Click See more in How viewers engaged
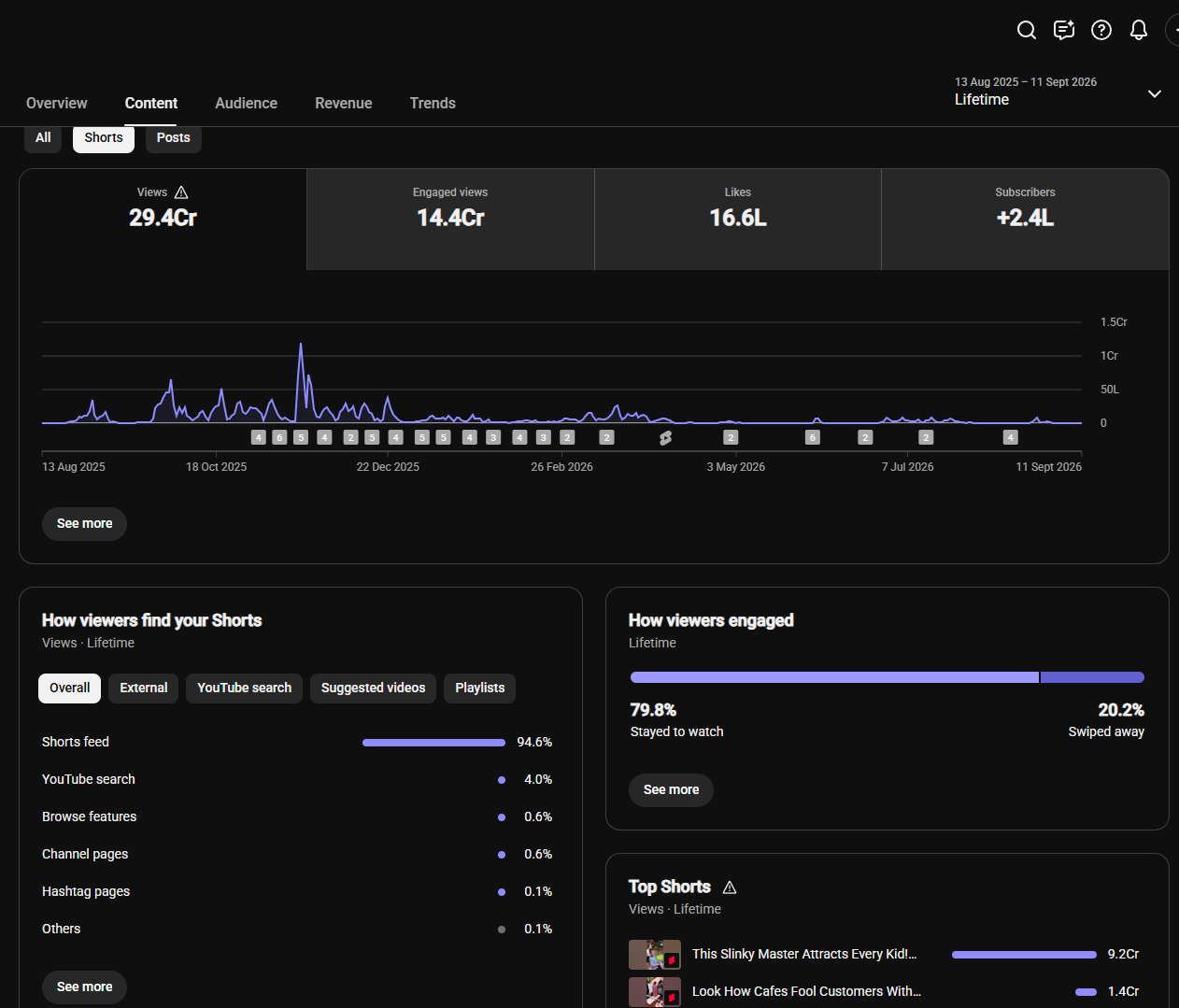Image resolution: width=1179 pixels, height=1008 pixels. (x=671, y=790)
